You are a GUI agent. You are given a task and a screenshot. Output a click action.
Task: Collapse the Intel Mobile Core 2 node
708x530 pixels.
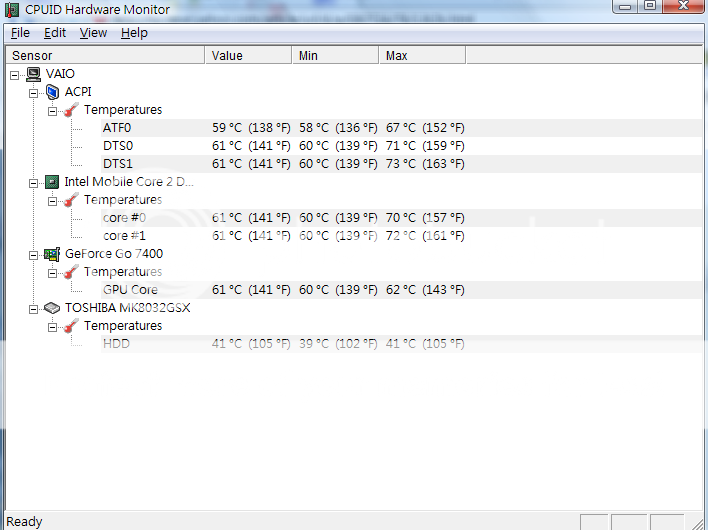[33, 183]
